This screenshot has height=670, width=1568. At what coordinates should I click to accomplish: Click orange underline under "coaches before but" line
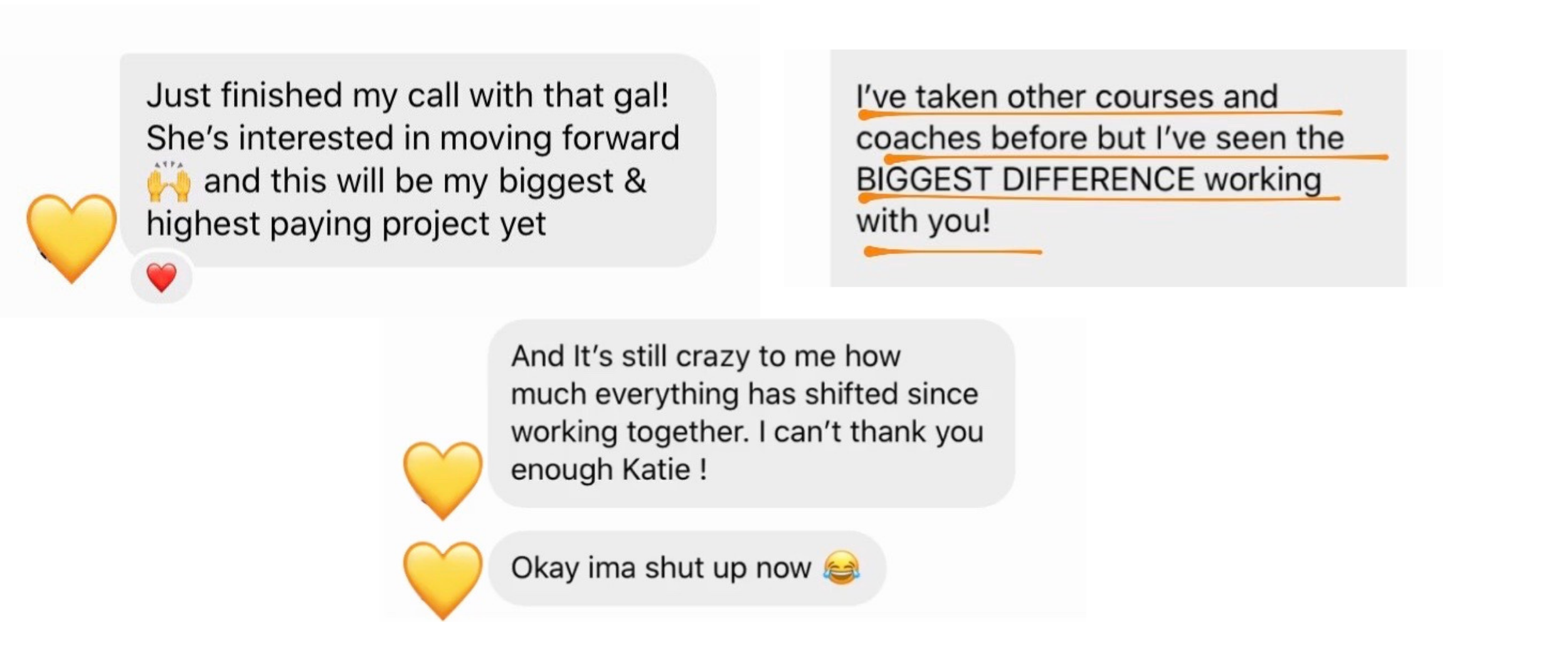click(1136, 157)
